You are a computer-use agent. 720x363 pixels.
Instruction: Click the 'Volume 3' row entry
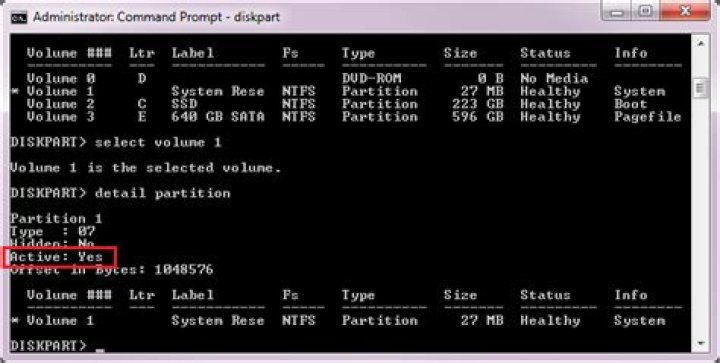(x=61, y=117)
